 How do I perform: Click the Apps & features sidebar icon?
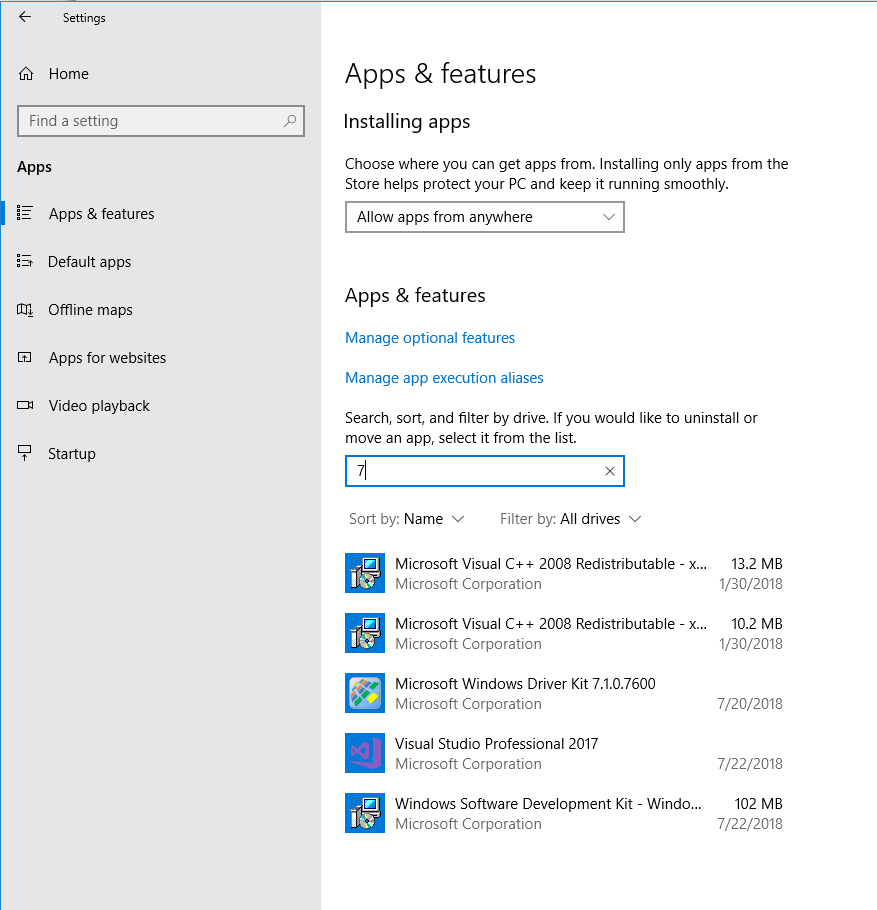[x=25, y=214]
